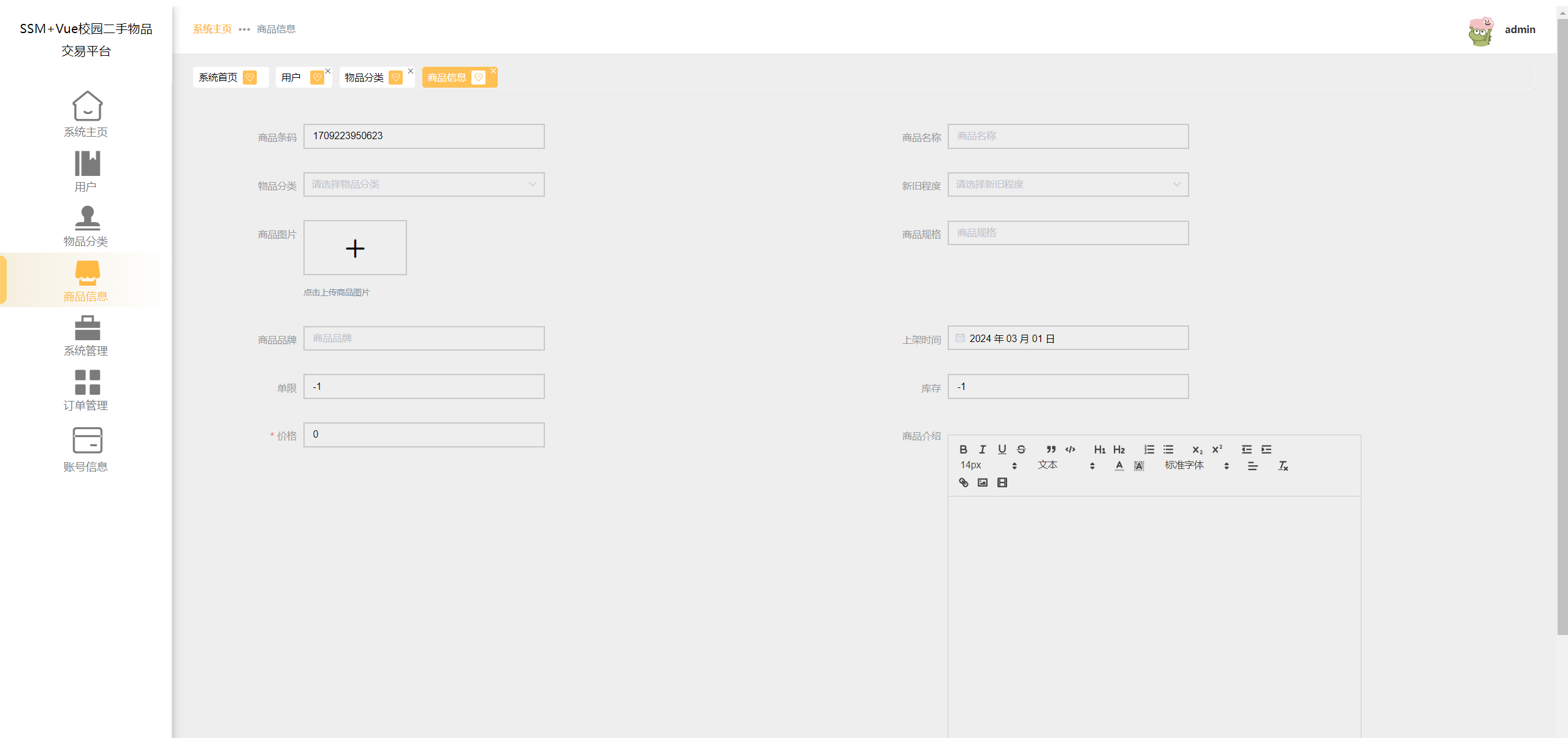
Task: Insert video icon in editor toolbar
Action: 1002,482
